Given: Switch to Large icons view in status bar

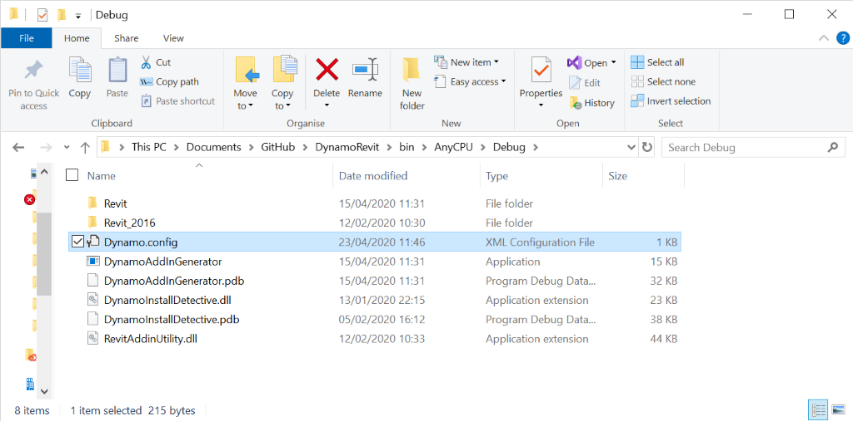Looking at the screenshot, I should 836,409.
